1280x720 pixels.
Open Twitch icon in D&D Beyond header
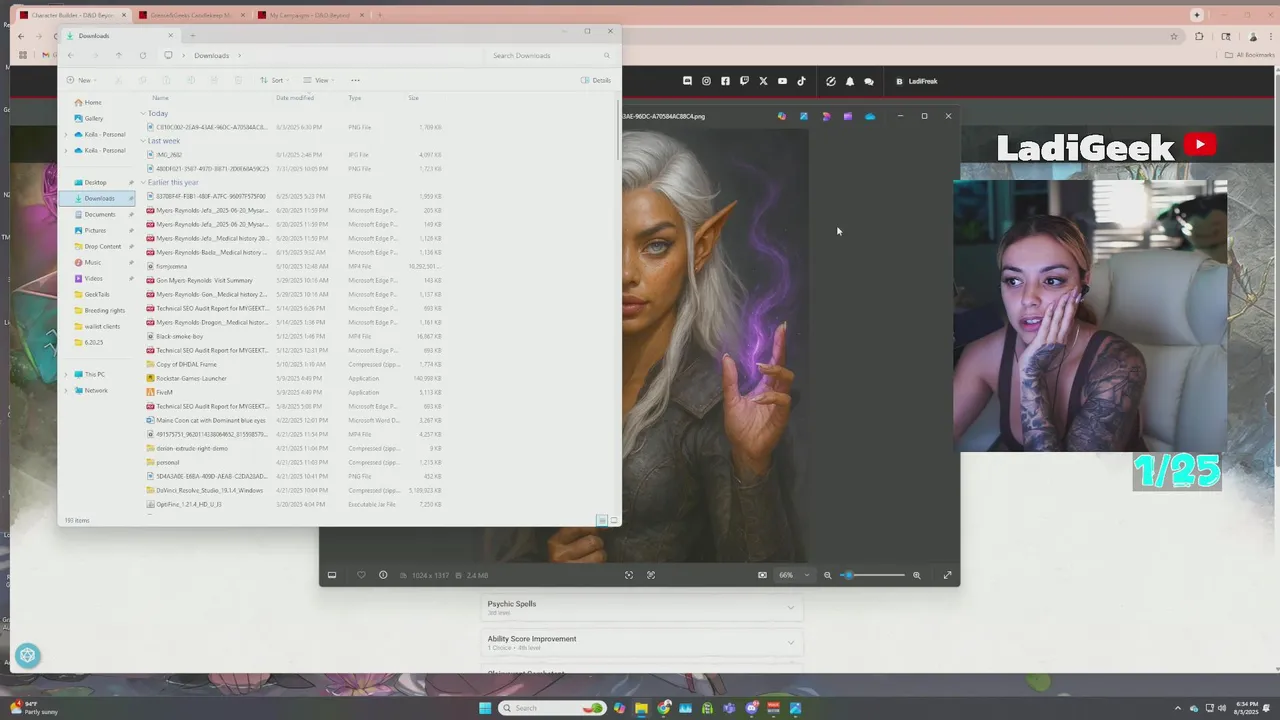(x=744, y=81)
